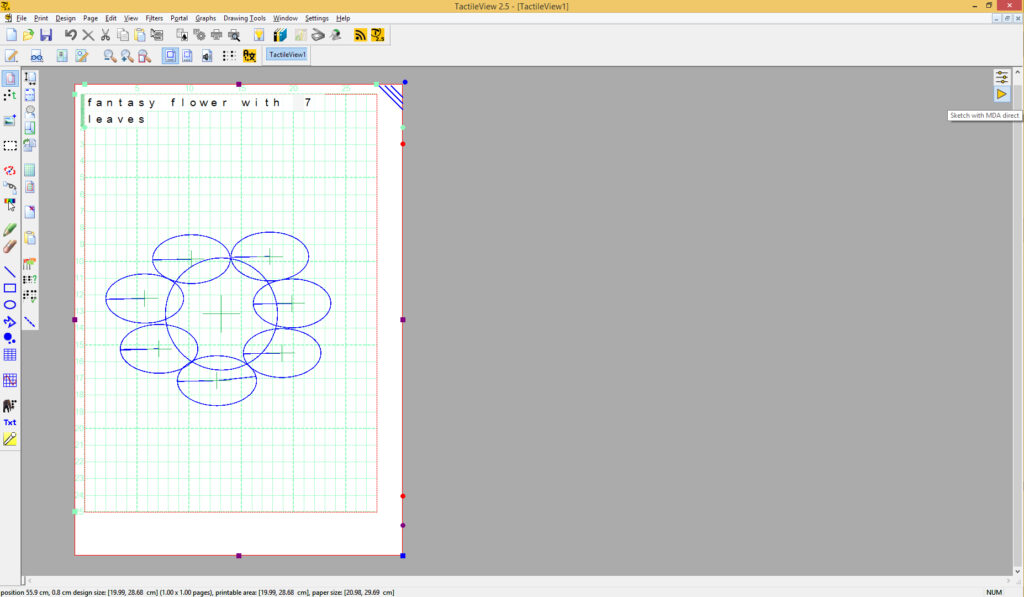Open the Design menu
1024x597 pixels.
pyautogui.click(x=65, y=18)
